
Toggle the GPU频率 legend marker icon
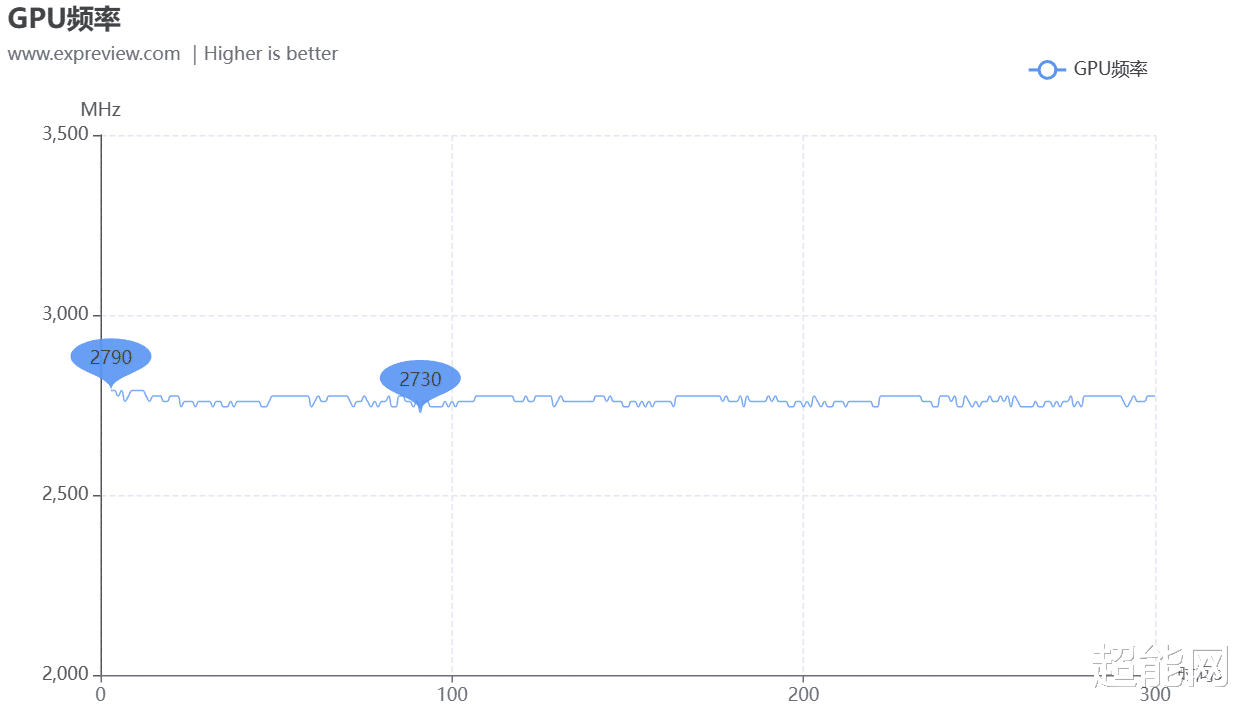(x=1046, y=70)
